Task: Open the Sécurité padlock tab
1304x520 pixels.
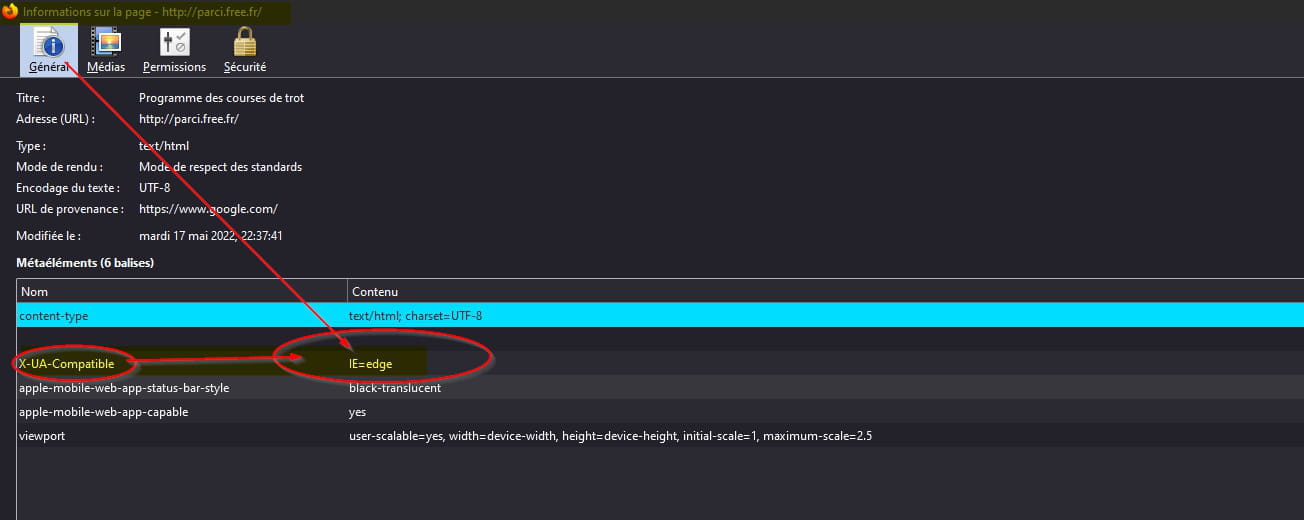Action: pyautogui.click(x=245, y=50)
